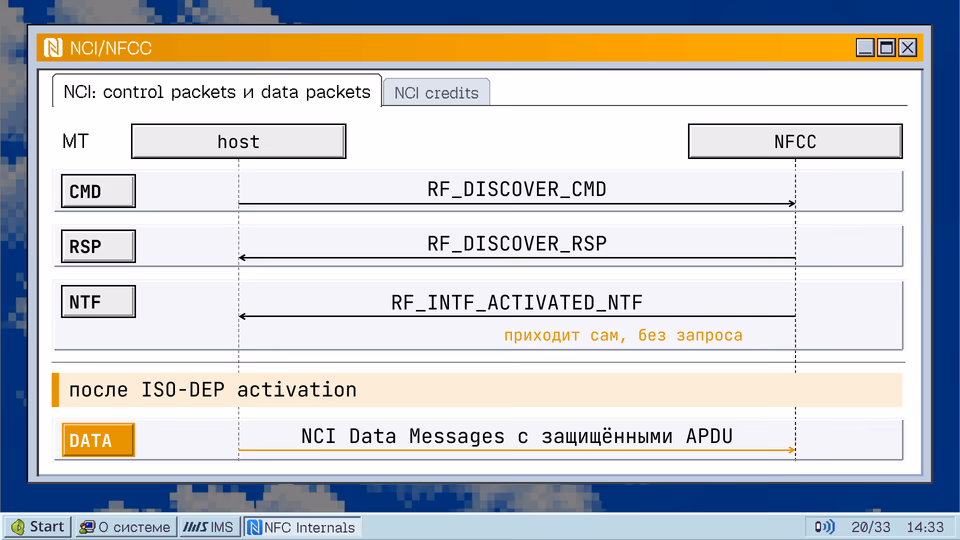Screen dimensions: 960x540
Task: Click the NFC logo icon in title bar
Action: 53,48
